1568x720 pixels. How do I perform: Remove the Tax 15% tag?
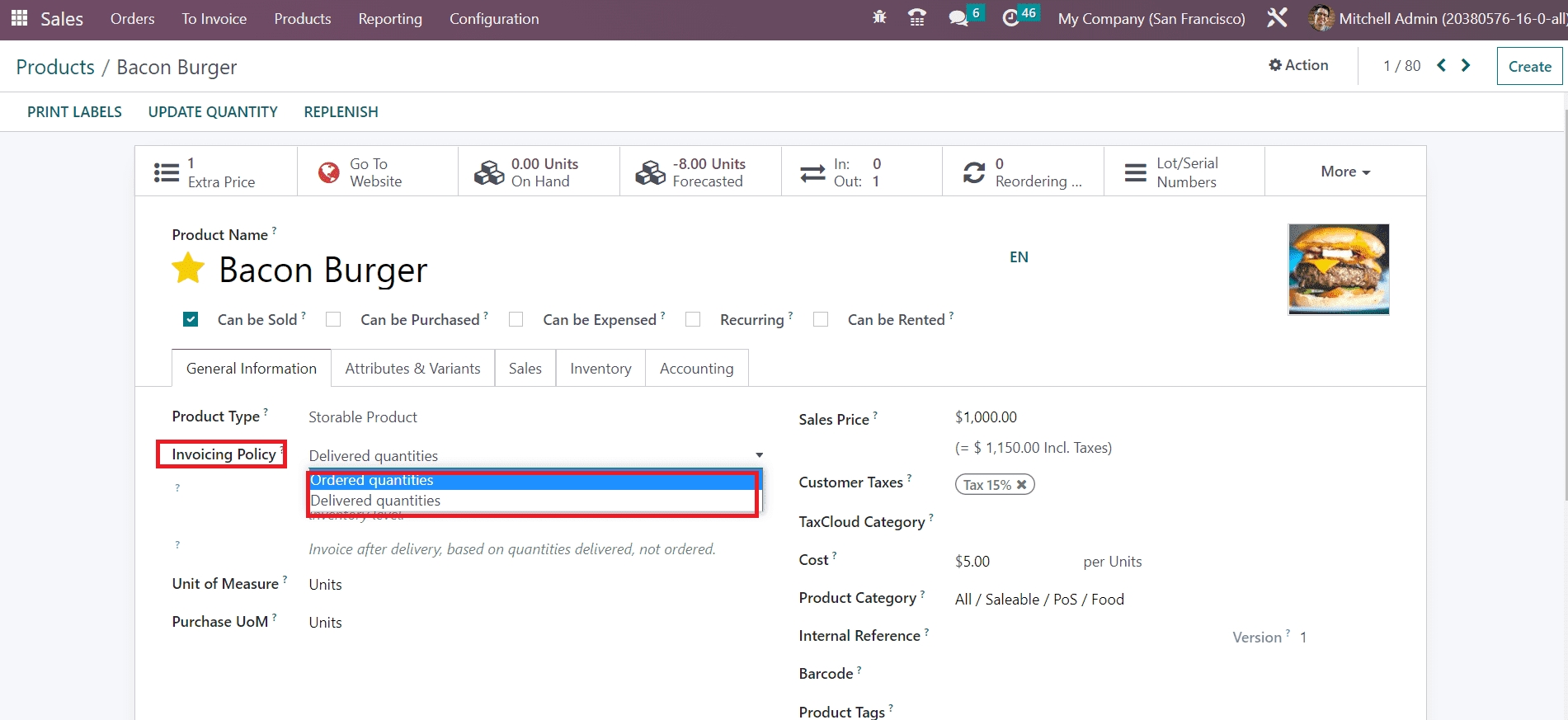(x=1021, y=485)
